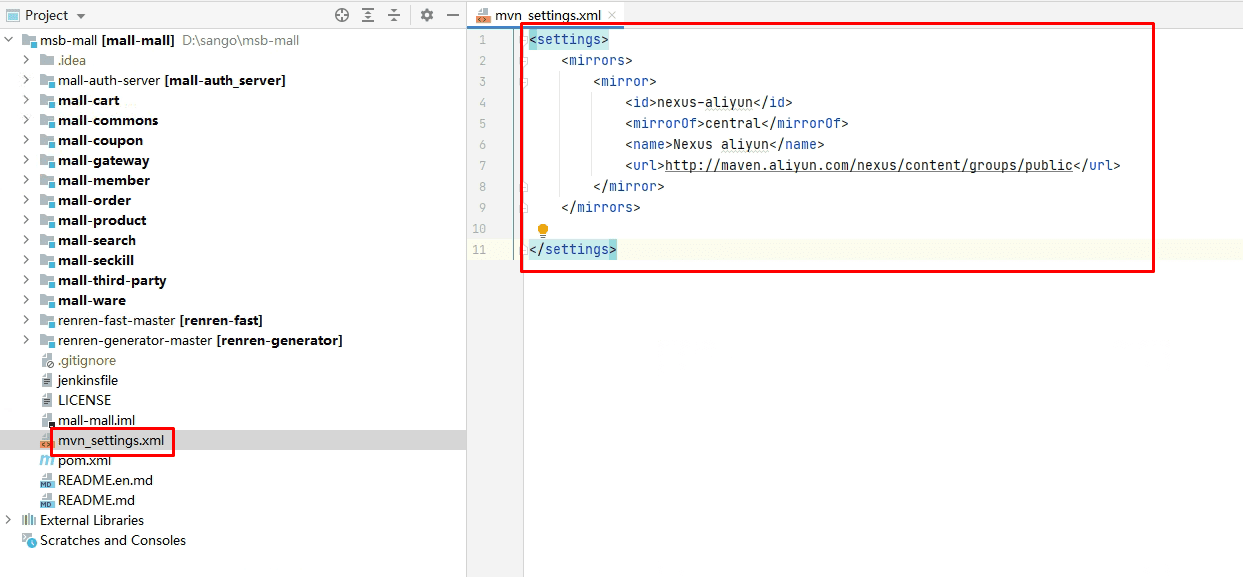Switch to the mvn_settings.xml editor tab

[x=547, y=15]
